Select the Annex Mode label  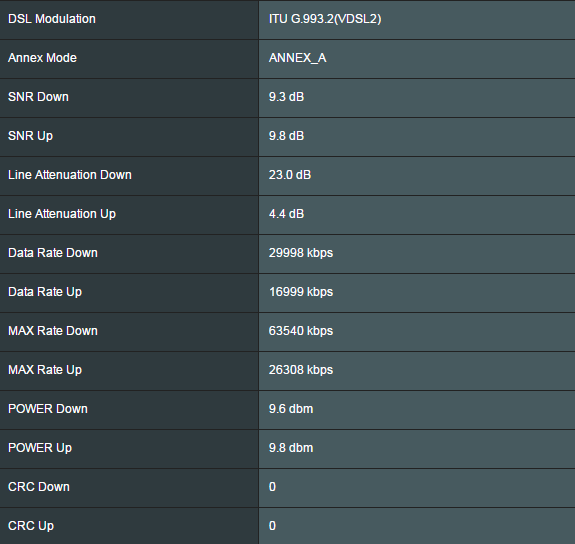[42, 58]
